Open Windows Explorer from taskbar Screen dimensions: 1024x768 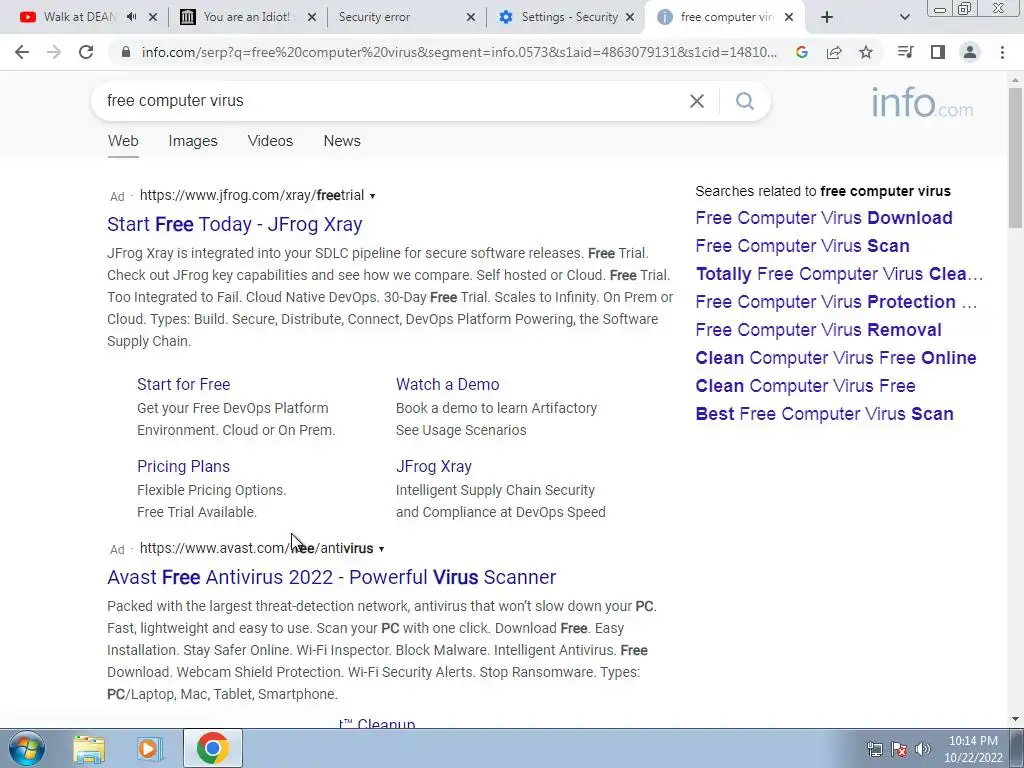(x=89, y=748)
